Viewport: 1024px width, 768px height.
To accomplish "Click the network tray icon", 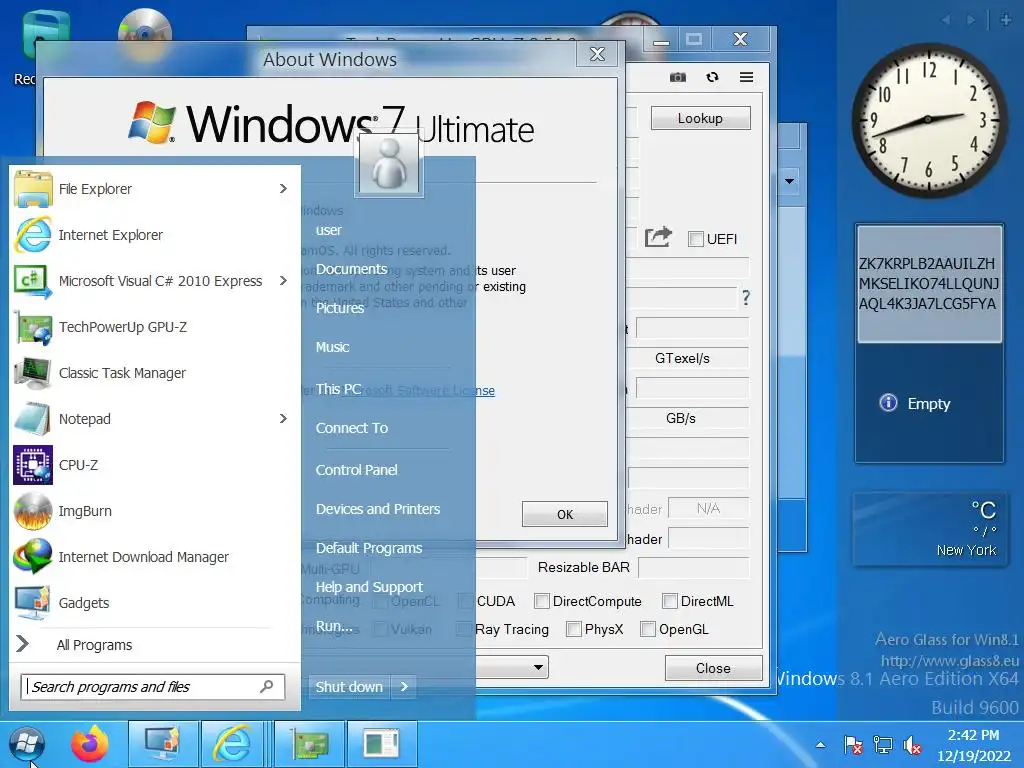I will pyautogui.click(x=883, y=744).
